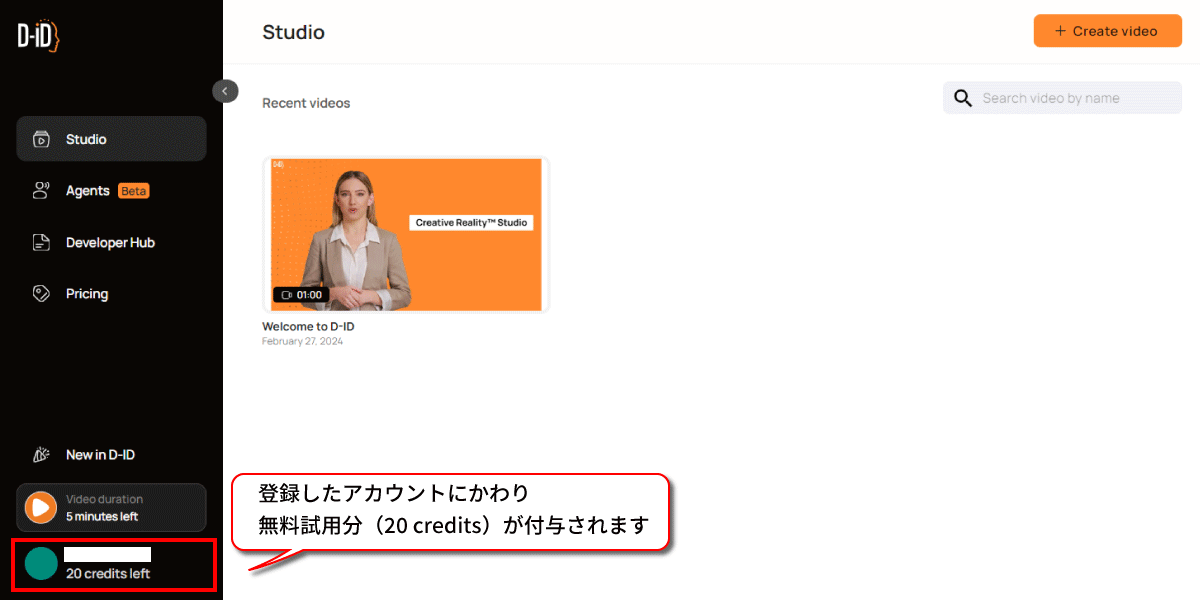The width and height of the screenshot is (1200, 600).
Task: Click the 20 credits left text
Action: [x=108, y=574]
